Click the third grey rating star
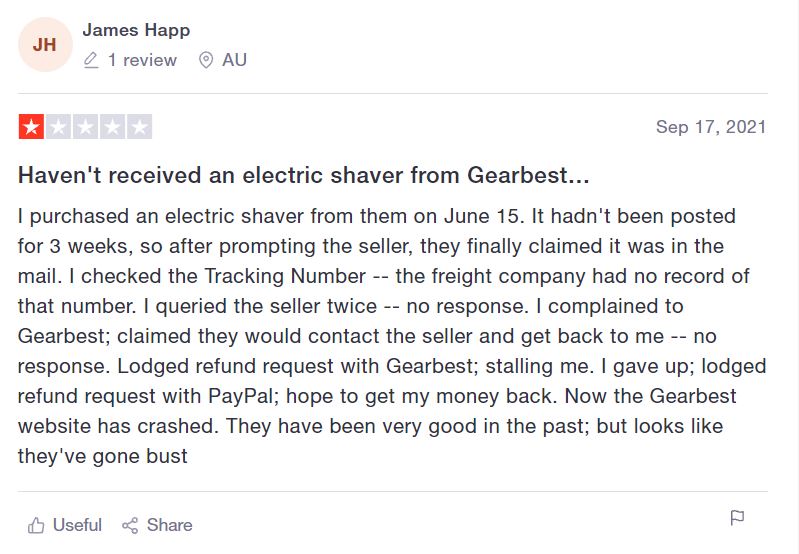 coord(85,127)
